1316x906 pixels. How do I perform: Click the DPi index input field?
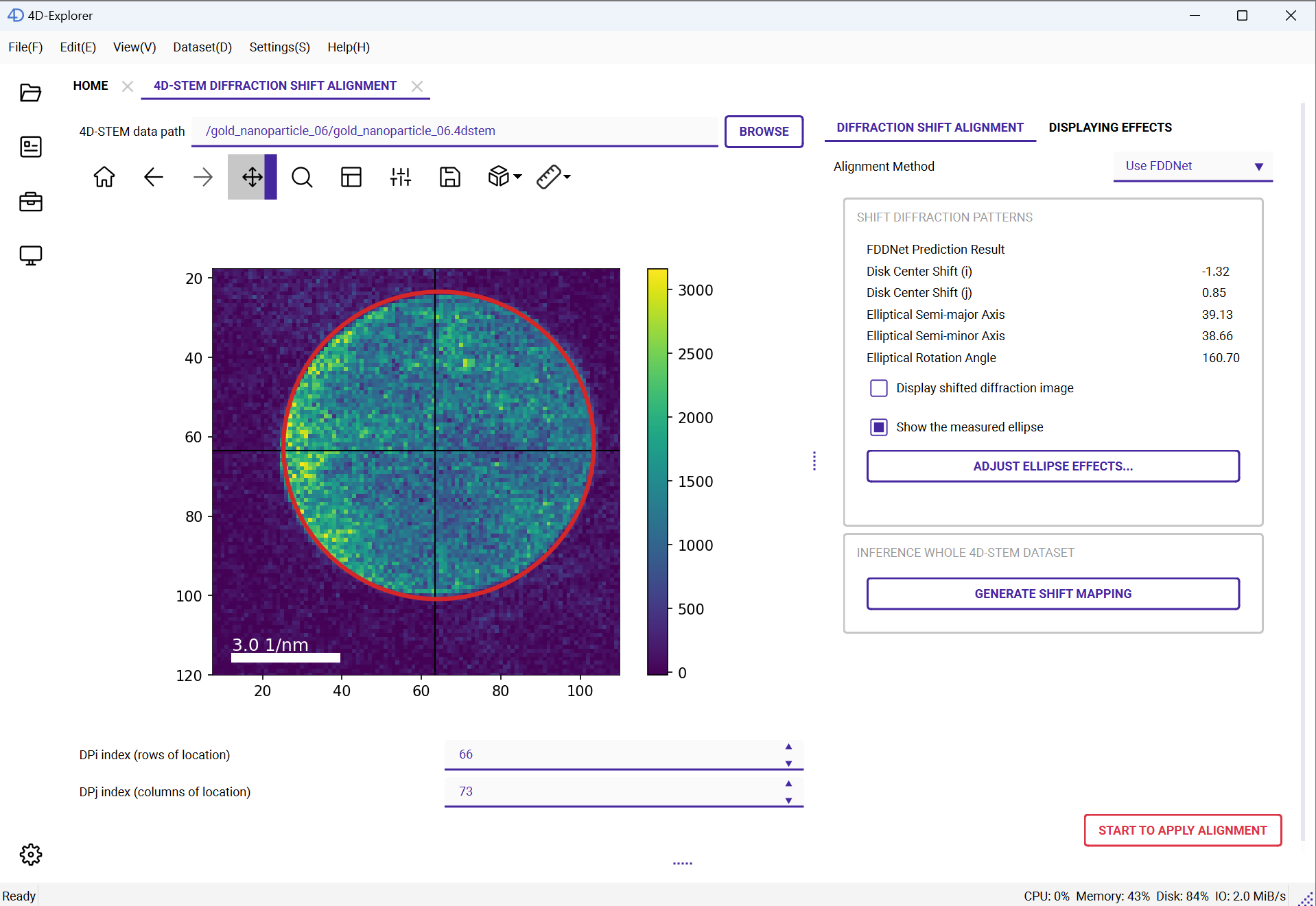[x=624, y=754]
